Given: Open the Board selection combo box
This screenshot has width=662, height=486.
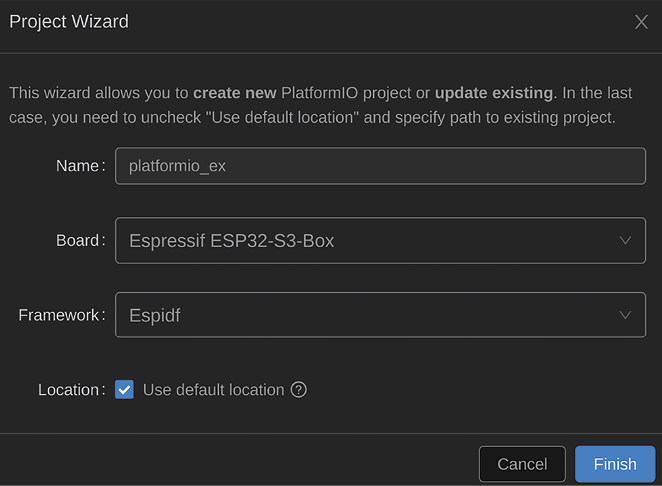Looking at the screenshot, I should [380, 240].
